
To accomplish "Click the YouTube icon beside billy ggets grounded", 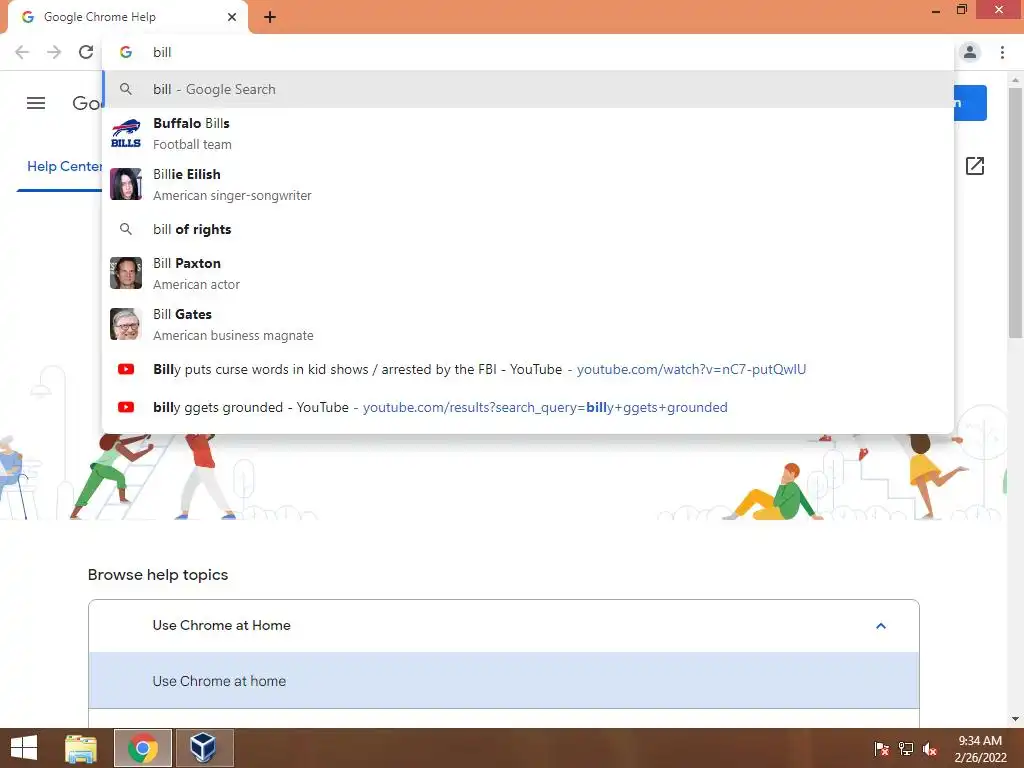I will [126, 407].
